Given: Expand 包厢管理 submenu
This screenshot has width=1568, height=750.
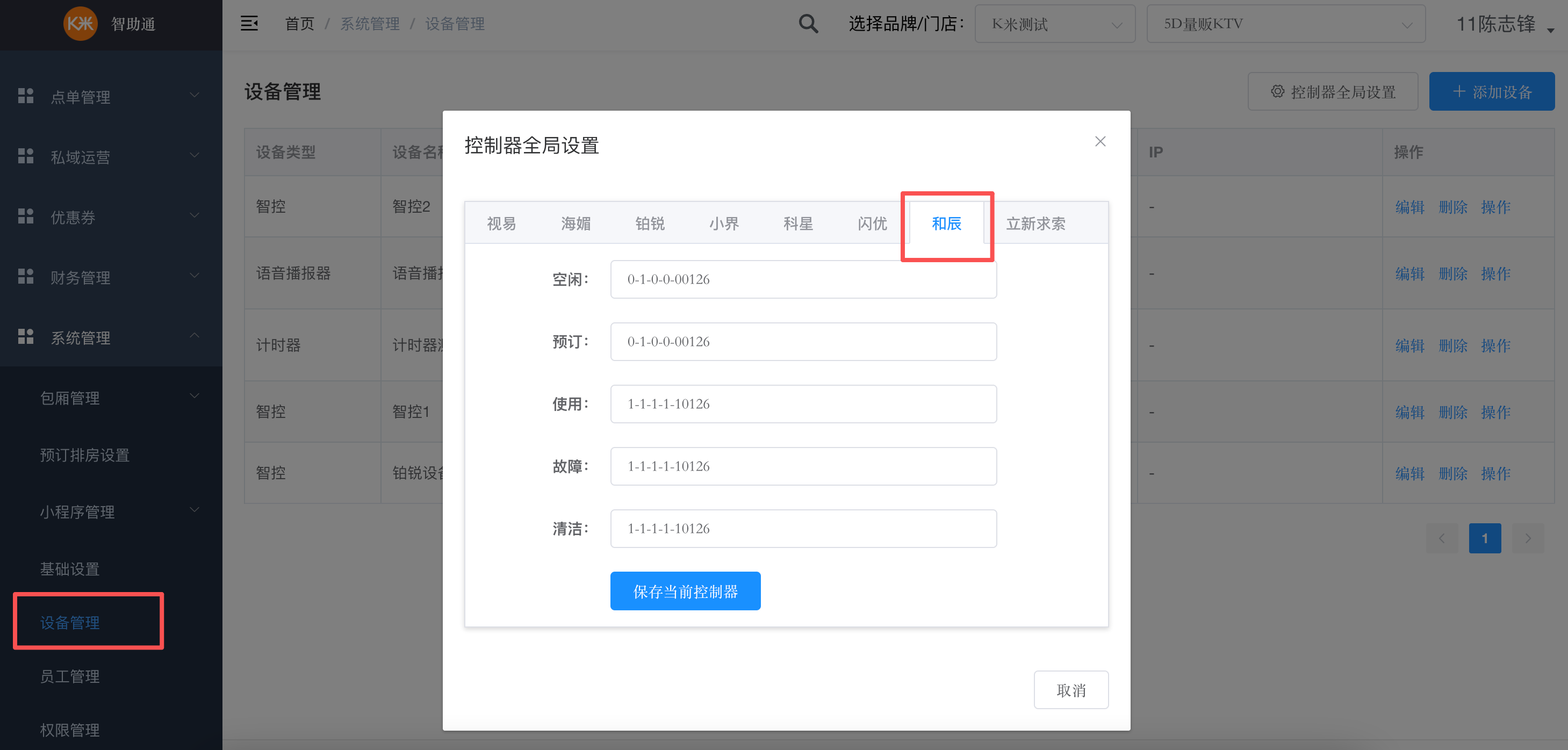Looking at the screenshot, I should [195, 396].
